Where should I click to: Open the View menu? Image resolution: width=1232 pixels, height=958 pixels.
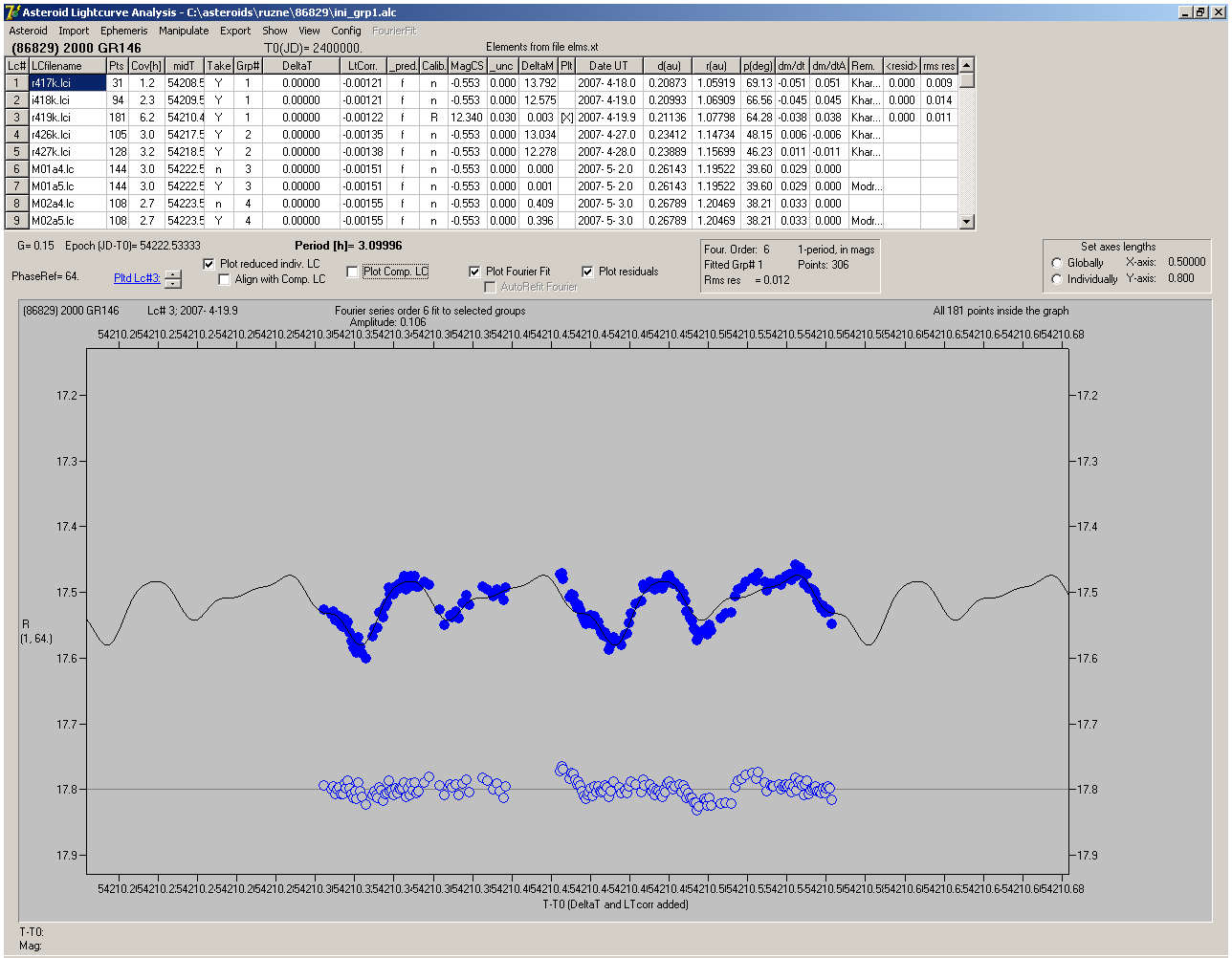309,31
